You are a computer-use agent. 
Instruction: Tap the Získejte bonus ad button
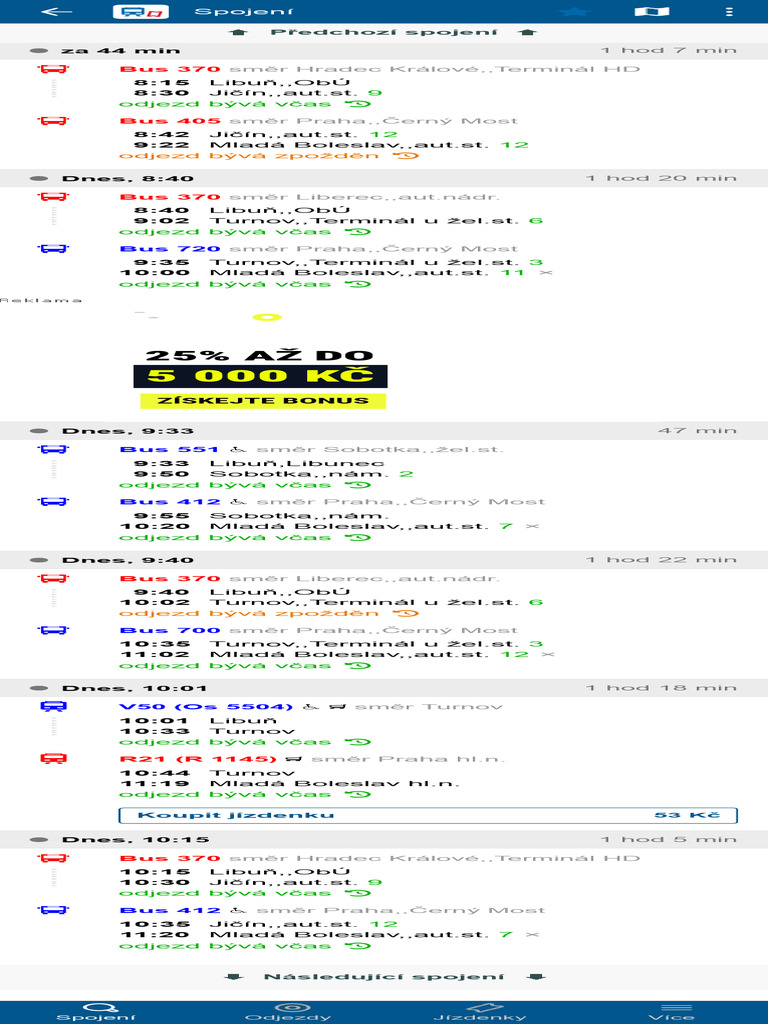tap(263, 400)
